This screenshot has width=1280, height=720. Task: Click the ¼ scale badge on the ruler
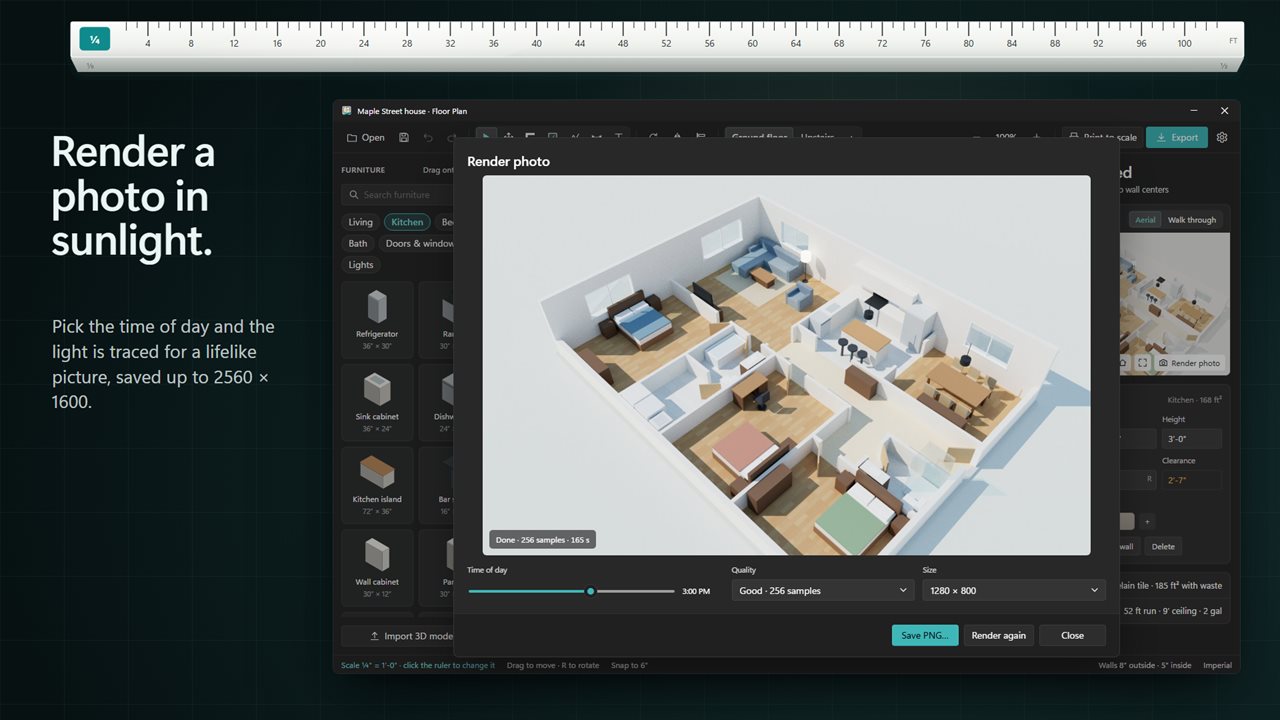click(94, 40)
